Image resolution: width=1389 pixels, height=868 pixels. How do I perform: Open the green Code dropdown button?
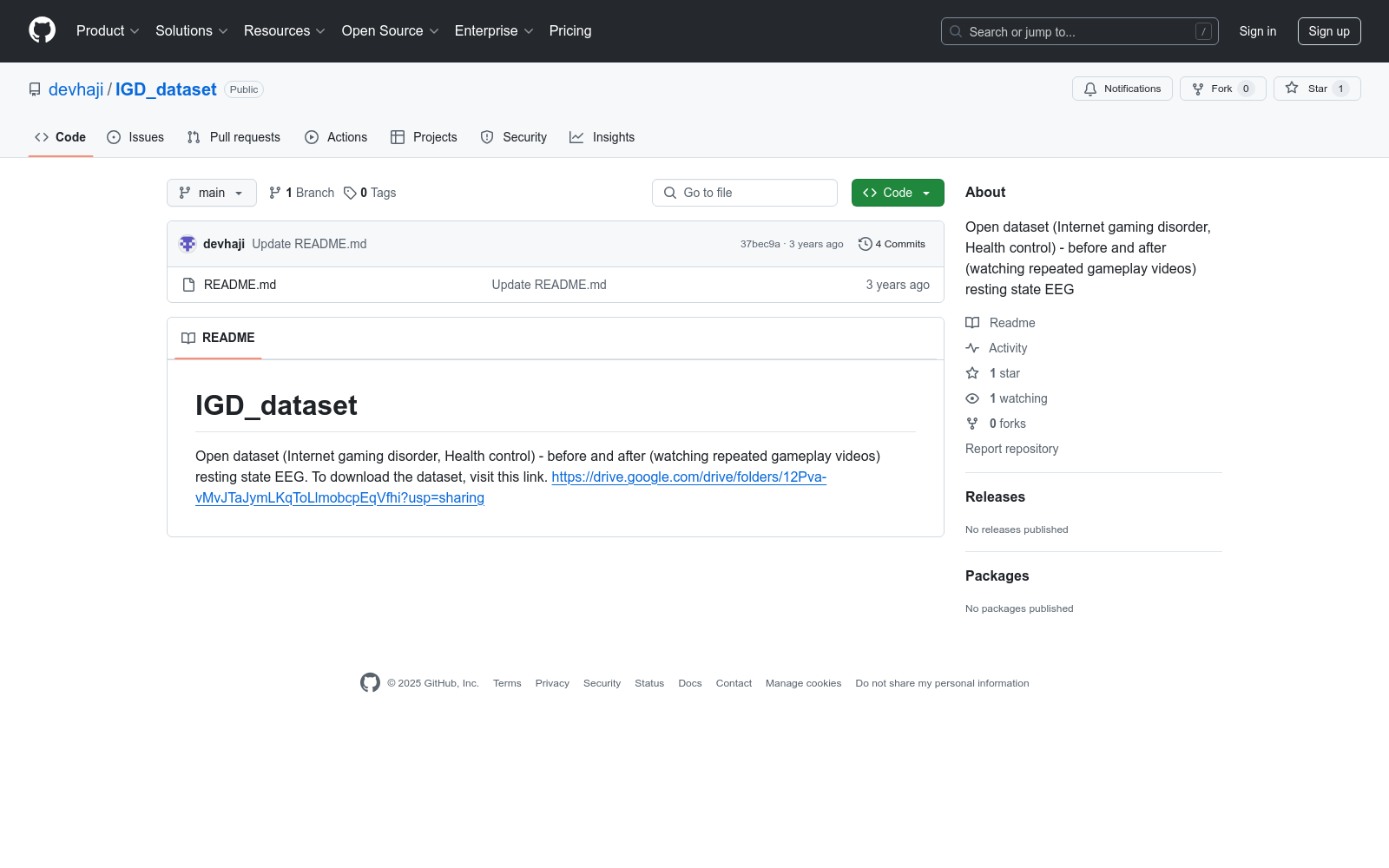pyautogui.click(x=898, y=193)
